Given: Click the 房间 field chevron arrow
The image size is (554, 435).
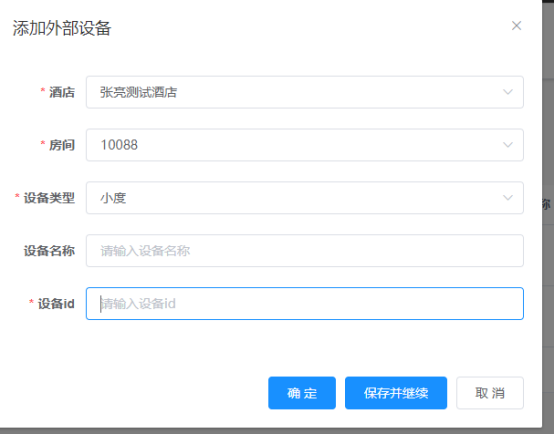Looking at the screenshot, I should pos(508,145).
